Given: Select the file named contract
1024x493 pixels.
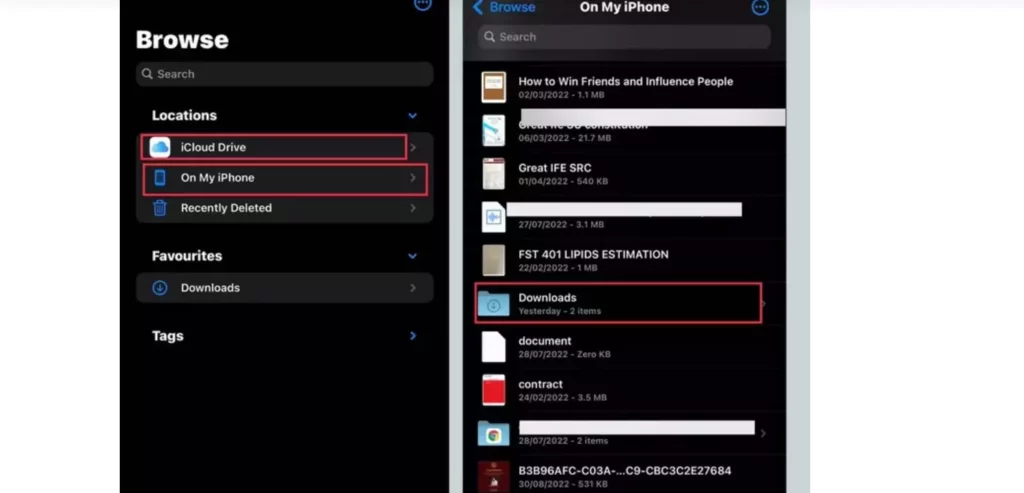Looking at the screenshot, I should [x=541, y=384].
